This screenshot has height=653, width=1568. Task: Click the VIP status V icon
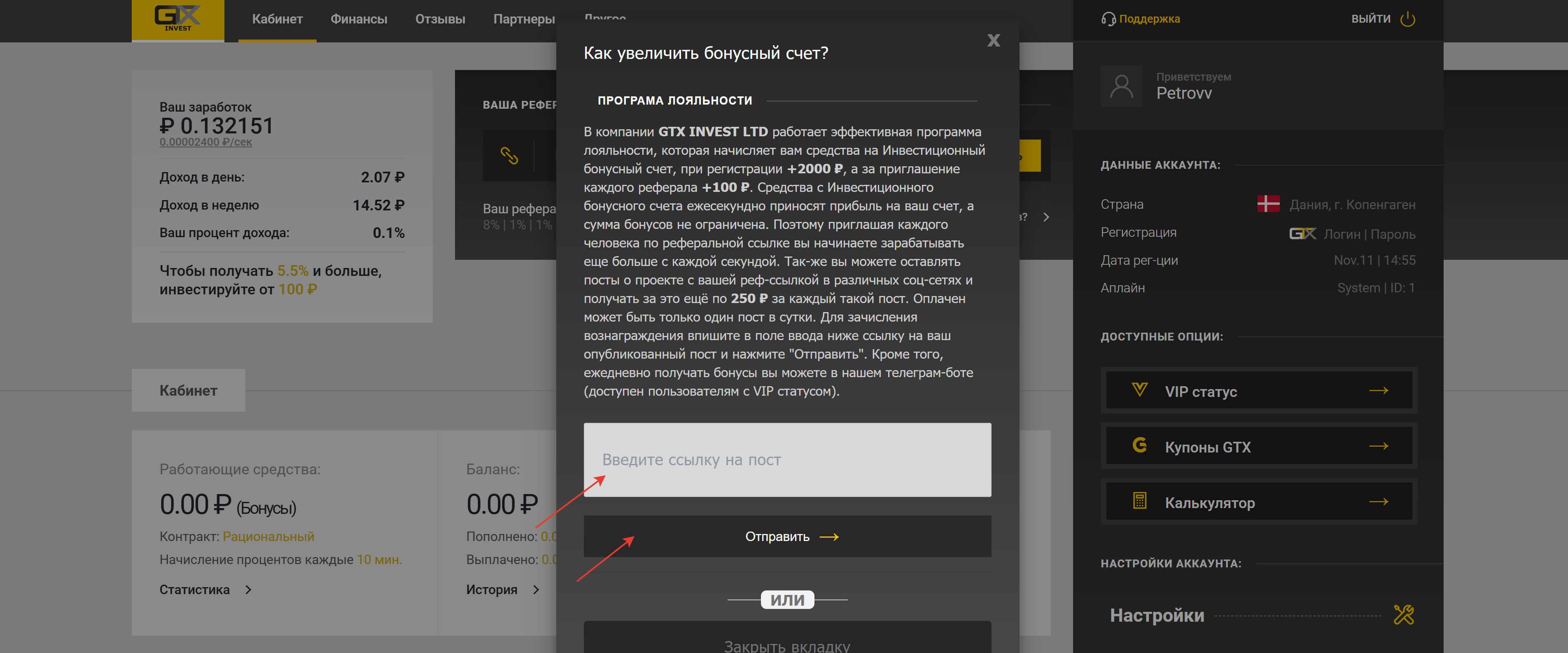1139,389
